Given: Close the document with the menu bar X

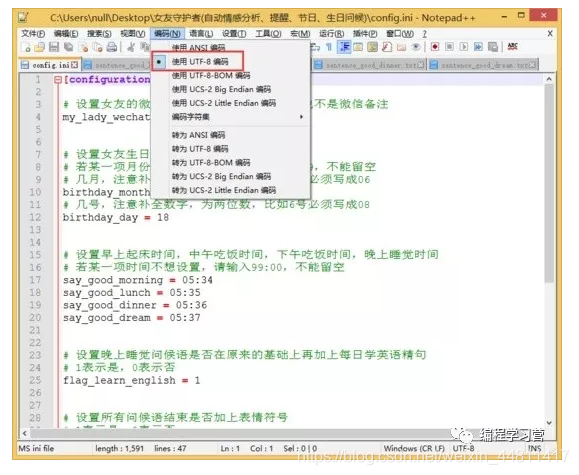Looking at the screenshot, I should point(550,34).
